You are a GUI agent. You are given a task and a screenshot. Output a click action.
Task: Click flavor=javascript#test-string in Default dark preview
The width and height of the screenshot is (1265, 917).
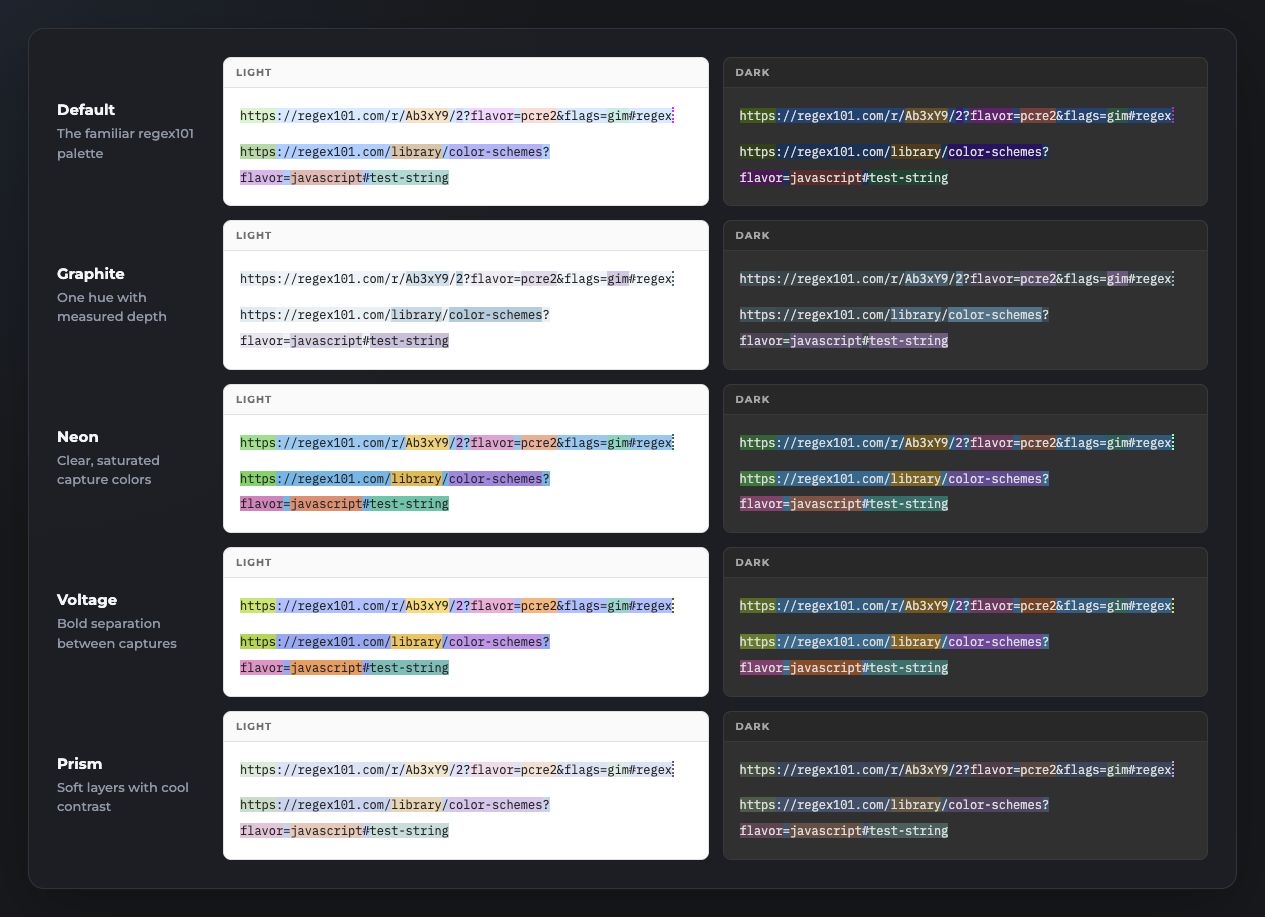tap(844, 178)
